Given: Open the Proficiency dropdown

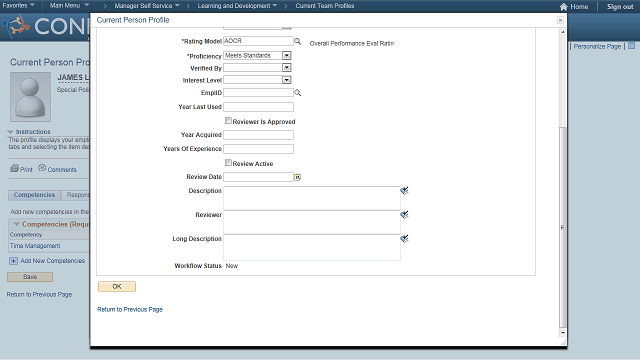Looking at the screenshot, I should (287, 56).
